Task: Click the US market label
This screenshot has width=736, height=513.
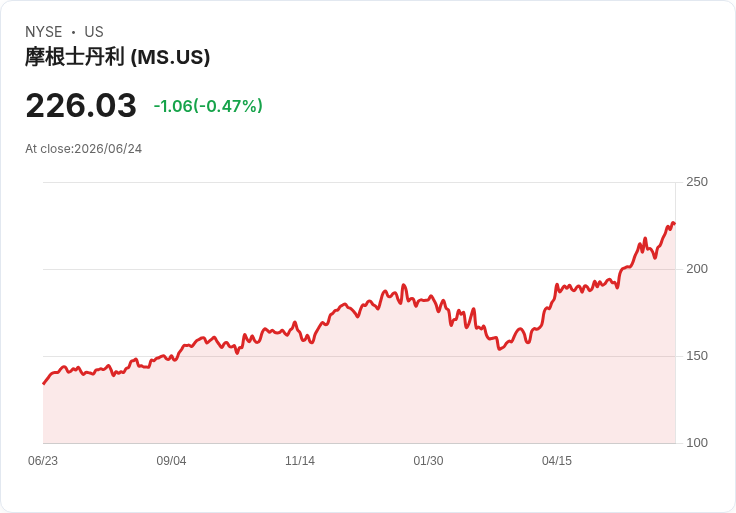Action: (x=94, y=32)
